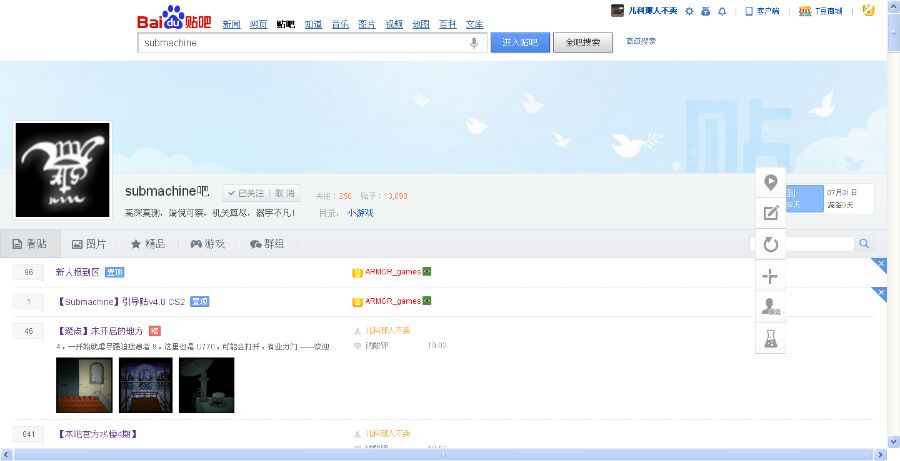The height and width of the screenshot is (461, 900).
Task: Go to 百科 in top navigation
Action: (447, 24)
